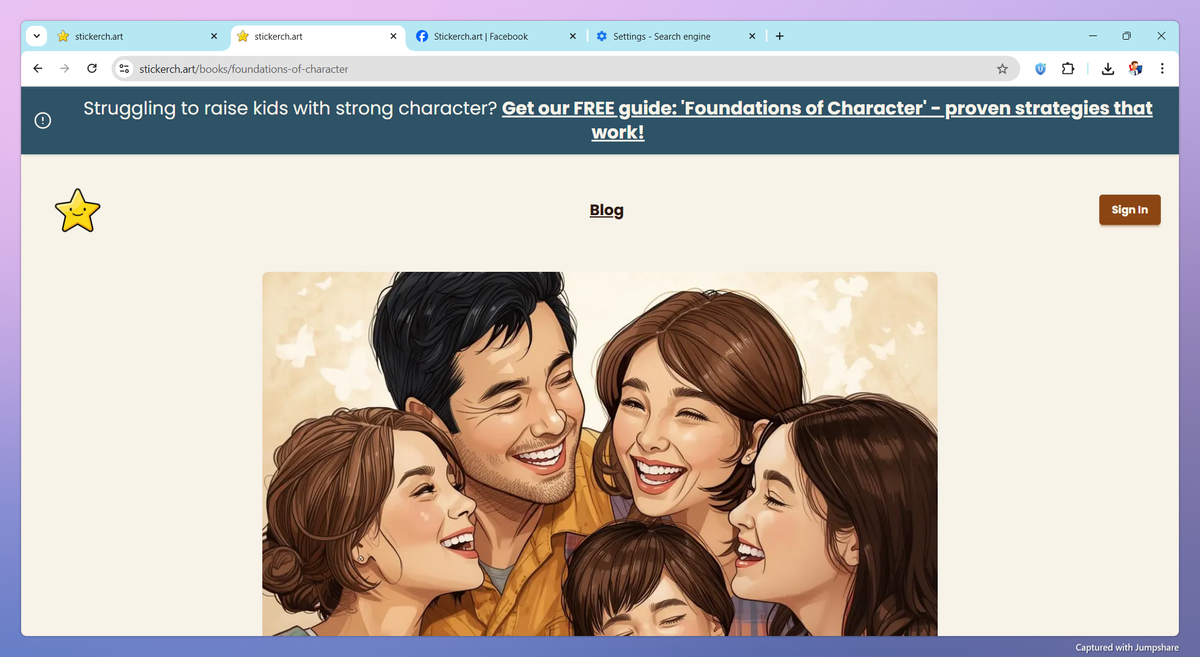Bookmark this page with the star icon
This screenshot has width=1200, height=657.
pyautogui.click(x=1002, y=69)
